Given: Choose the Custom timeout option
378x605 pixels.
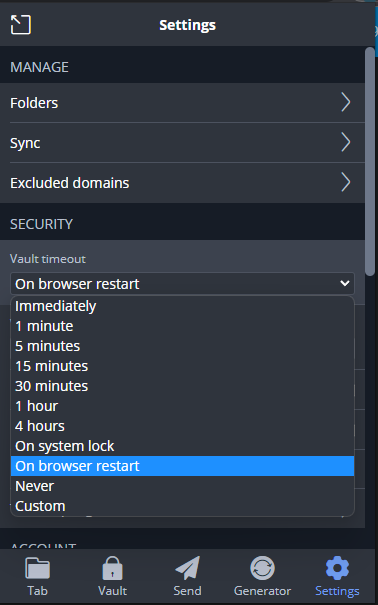Looking at the screenshot, I should [182, 506].
